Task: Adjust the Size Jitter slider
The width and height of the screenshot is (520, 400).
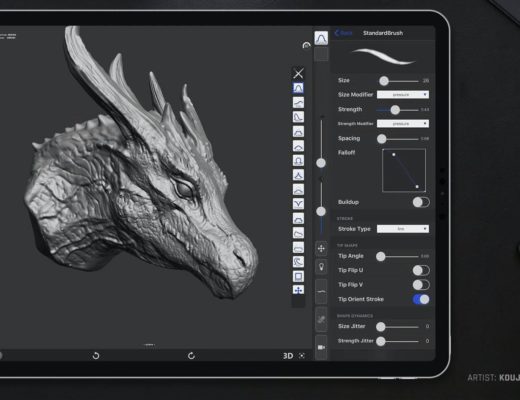Action: pyautogui.click(x=381, y=327)
